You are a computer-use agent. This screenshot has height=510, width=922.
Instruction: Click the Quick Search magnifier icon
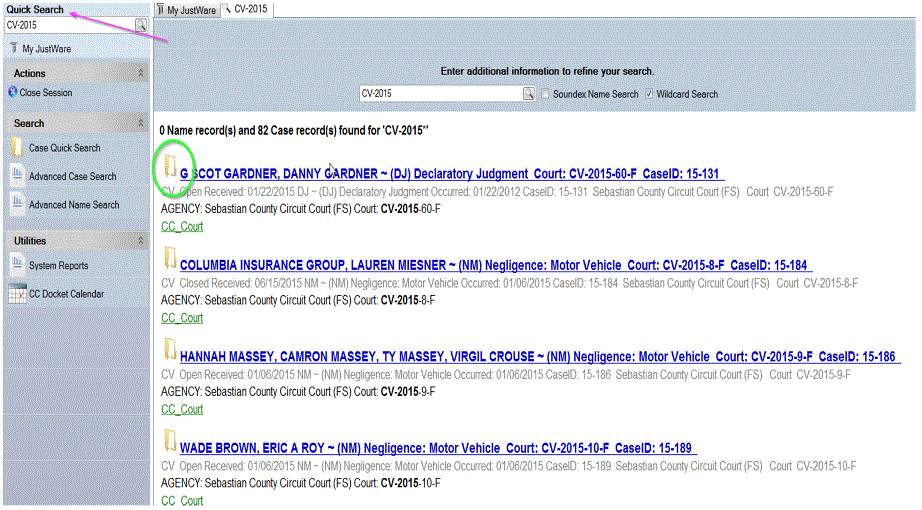tap(141, 25)
